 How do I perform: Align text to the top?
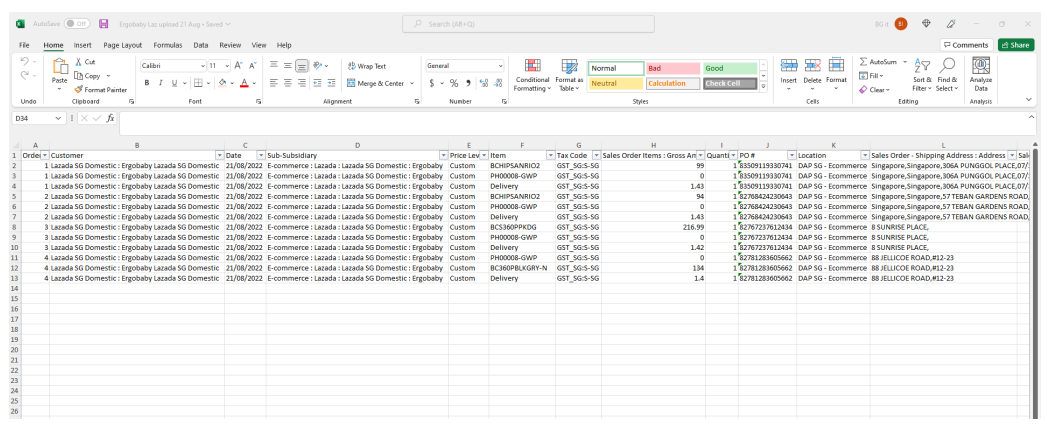pyautogui.click(x=273, y=65)
